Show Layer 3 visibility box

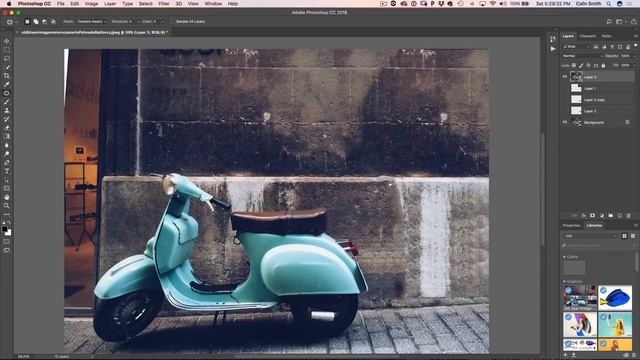[565, 111]
